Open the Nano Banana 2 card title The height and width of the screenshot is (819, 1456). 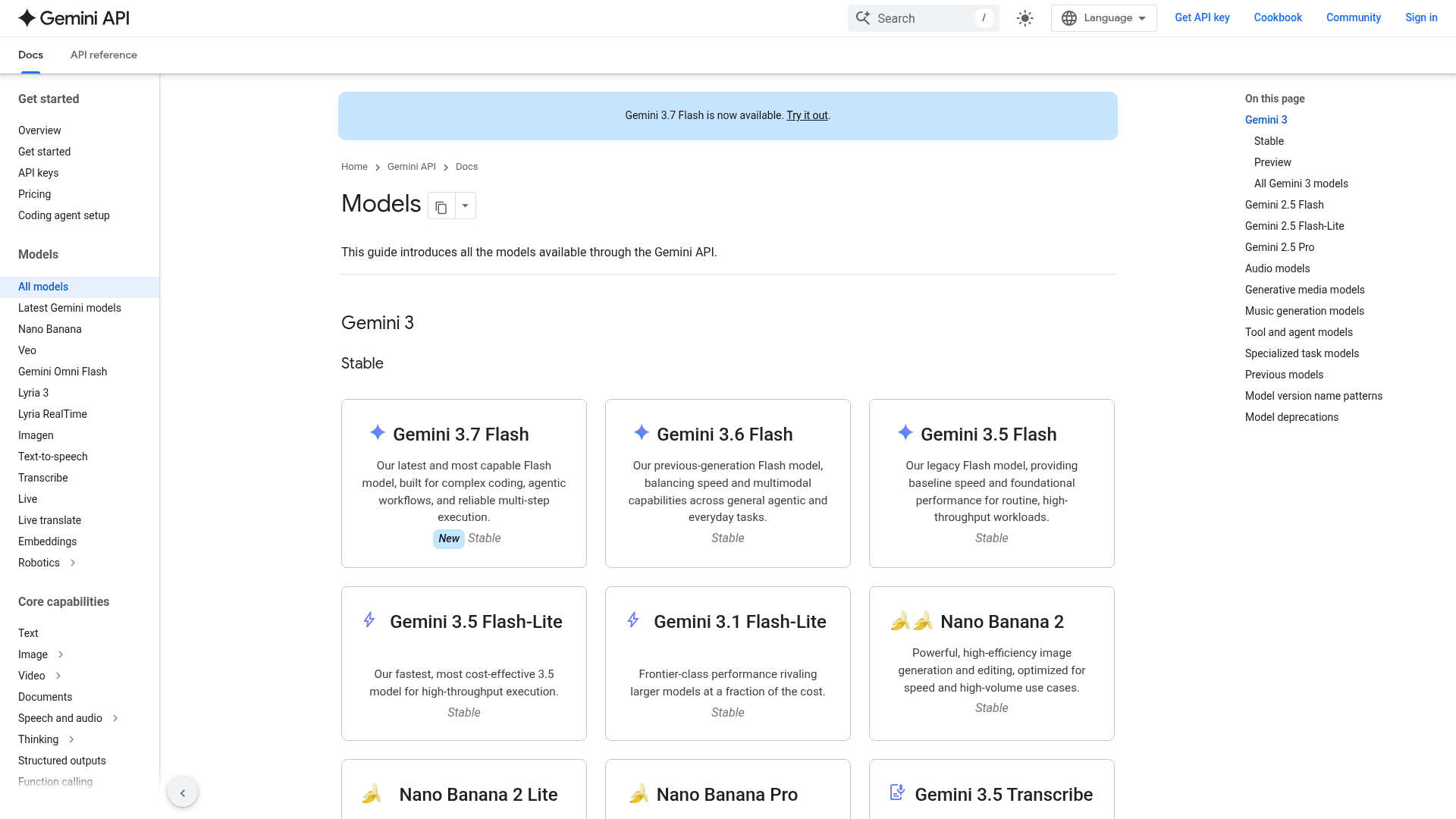1003,622
